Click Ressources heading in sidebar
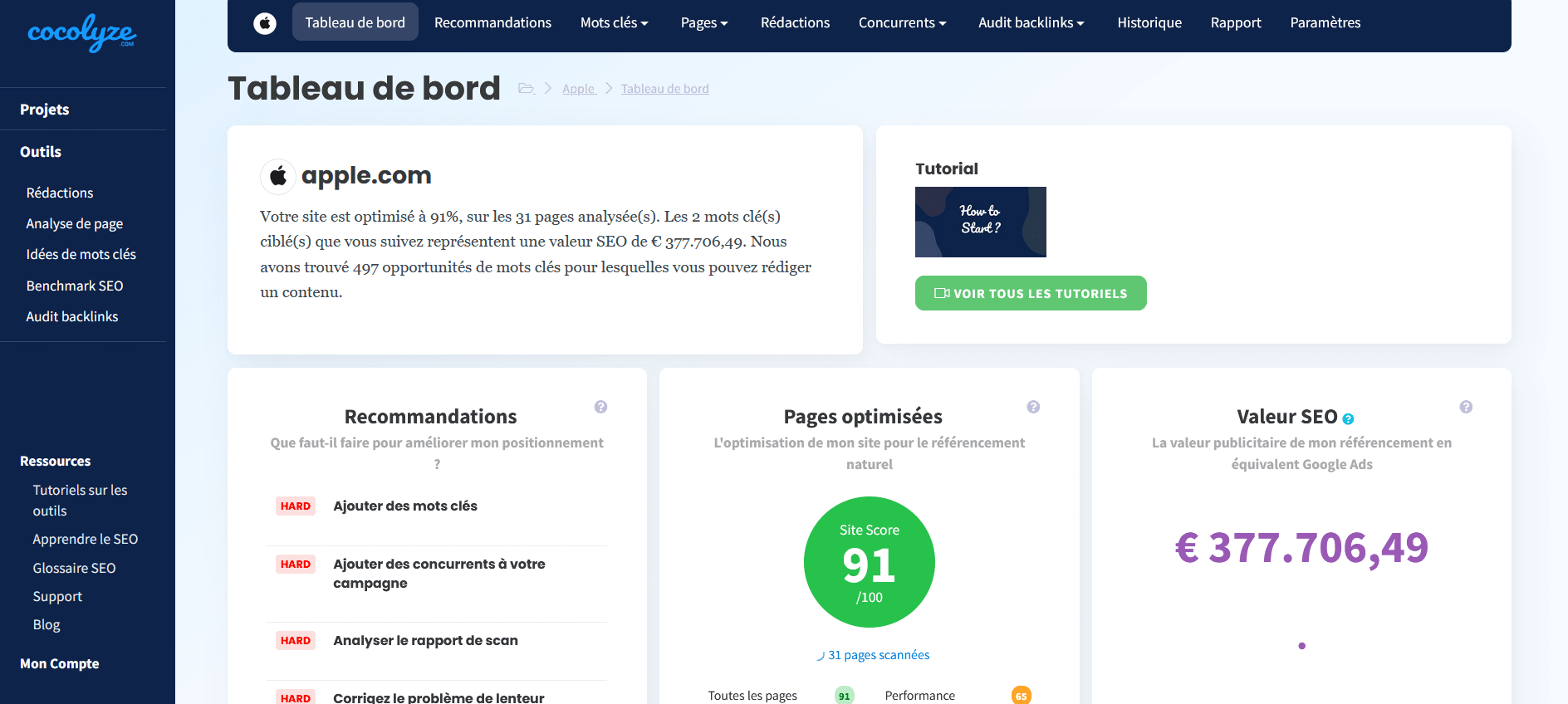 [56, 461]
